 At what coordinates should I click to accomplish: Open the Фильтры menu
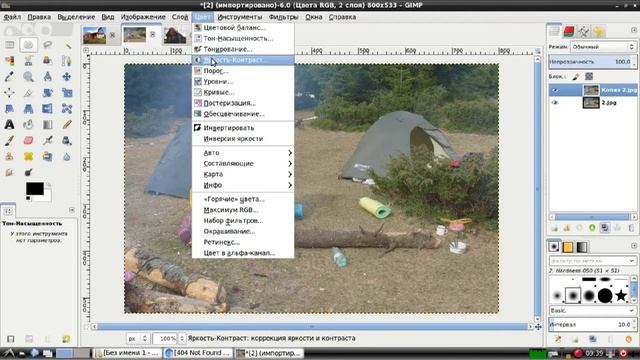point(284,17)
